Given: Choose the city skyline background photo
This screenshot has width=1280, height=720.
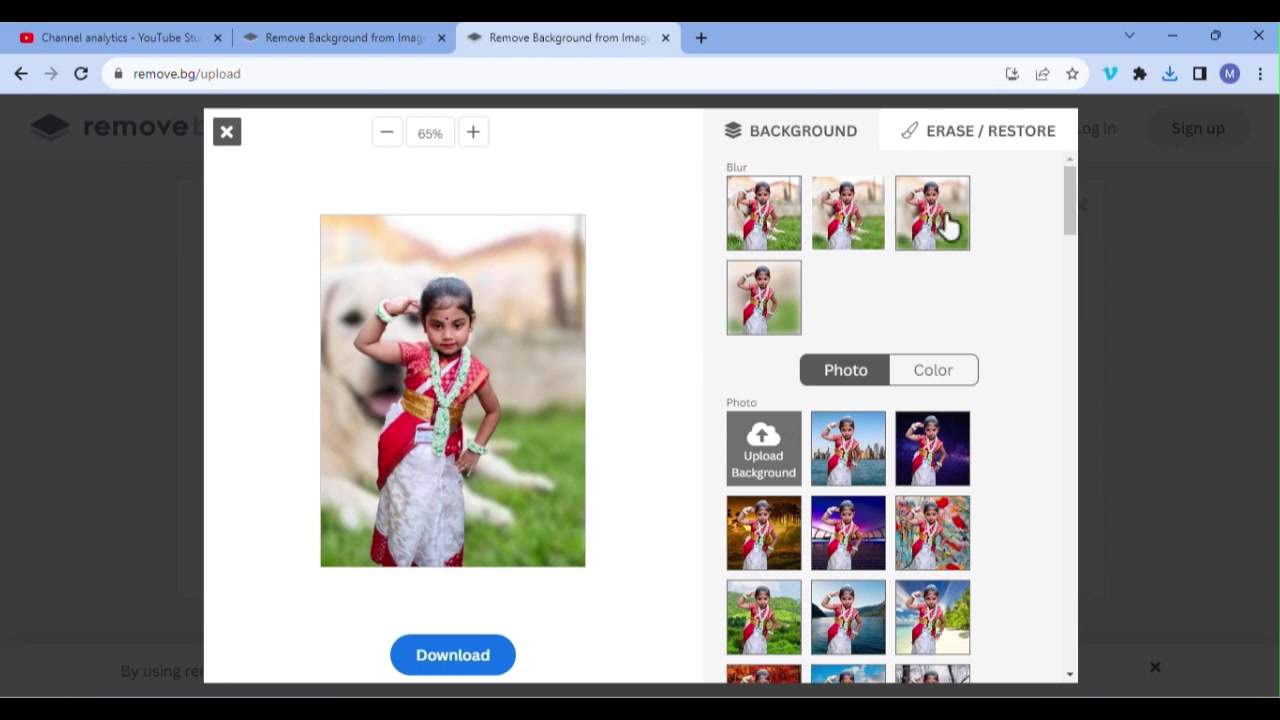Looking at the screenshot, I should [x=848, y=449].
